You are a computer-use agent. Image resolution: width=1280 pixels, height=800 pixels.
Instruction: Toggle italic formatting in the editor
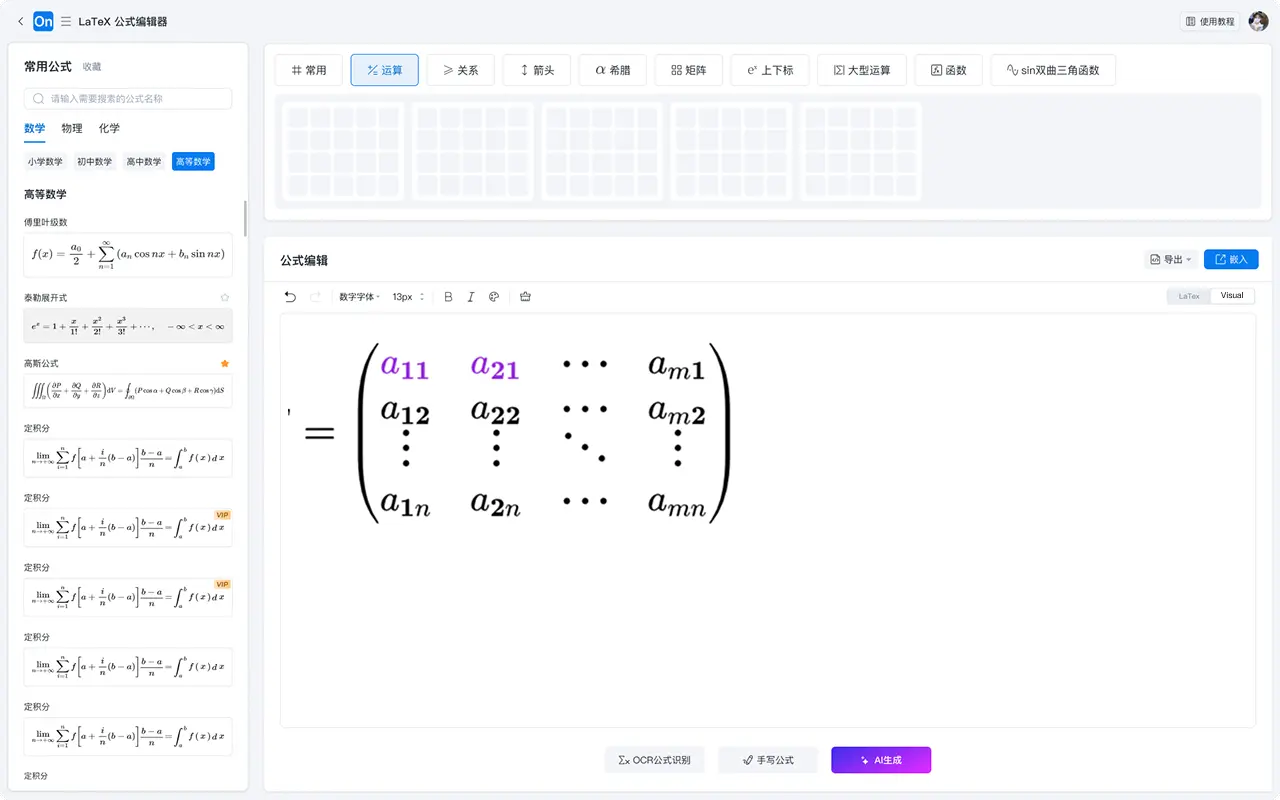[x=471, y=296]
